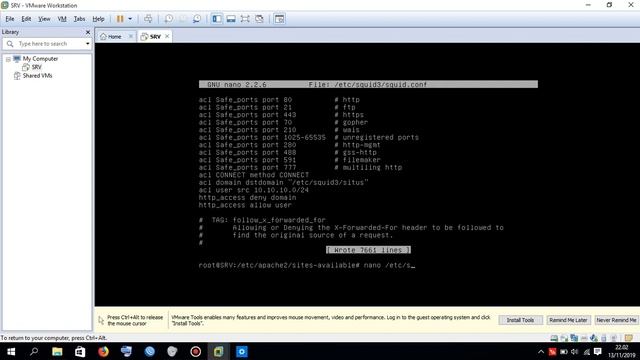Click the Install Tools button
Image resolution: width=640 pixels, height=360 pixels.
tap(520, 320)
